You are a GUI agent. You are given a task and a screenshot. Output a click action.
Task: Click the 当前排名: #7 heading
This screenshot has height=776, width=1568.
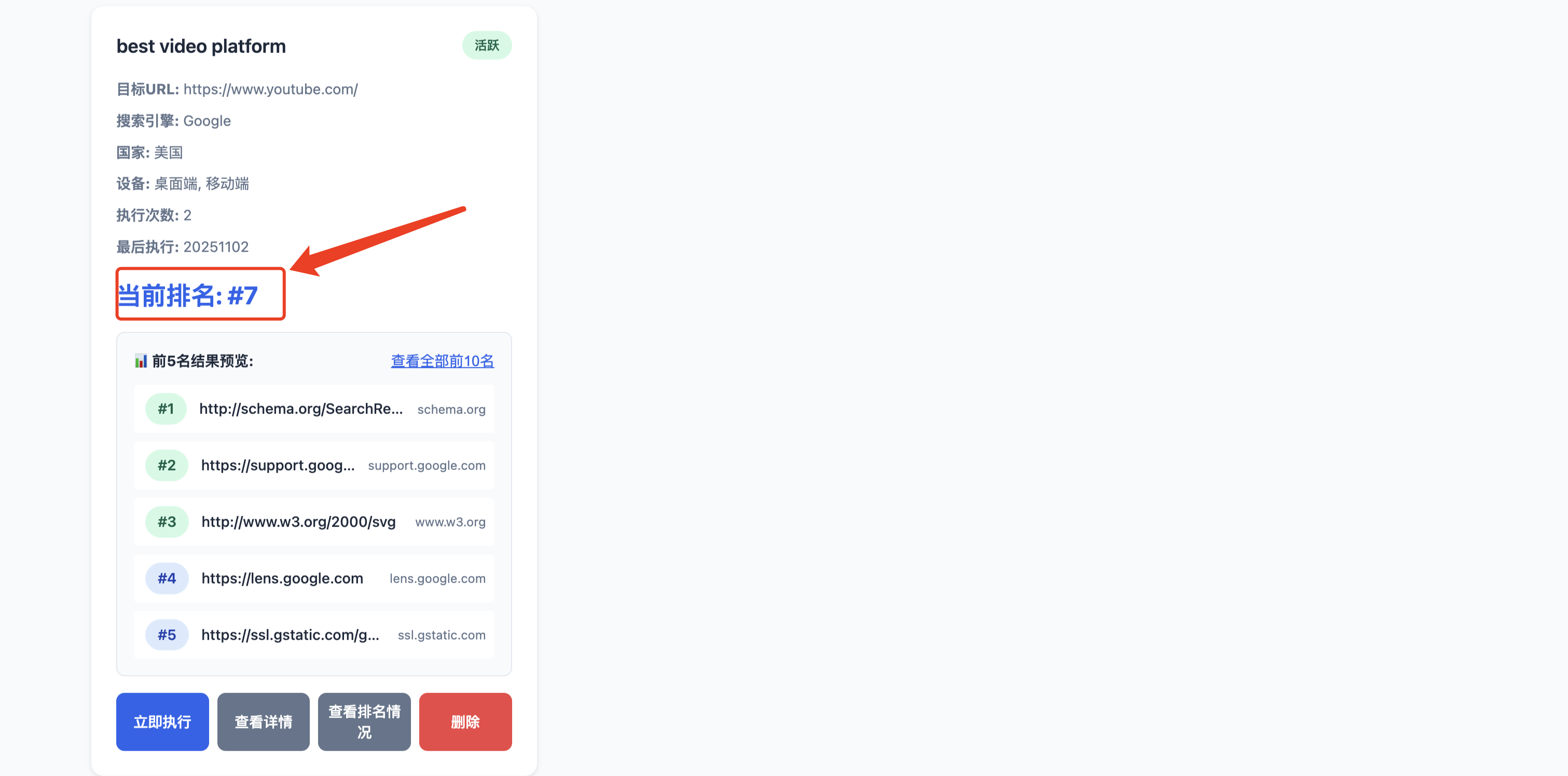pos(187,296)
